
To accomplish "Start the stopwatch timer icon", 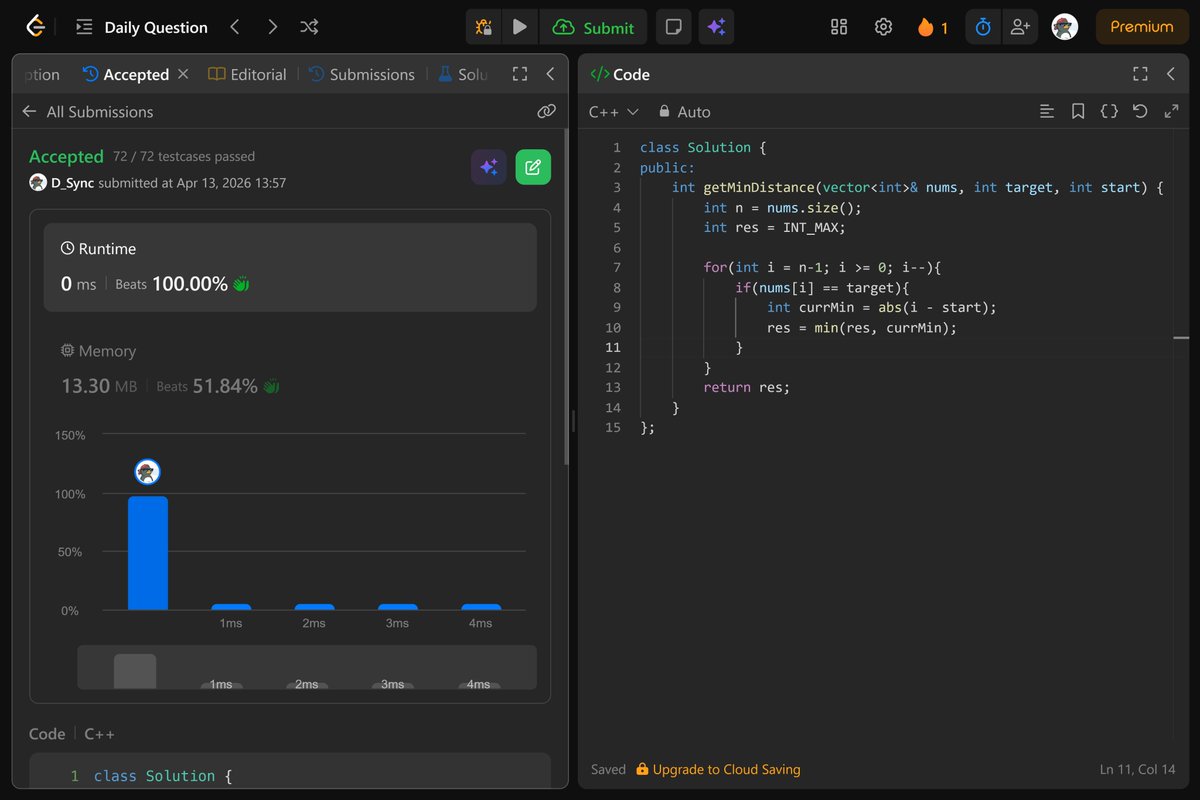I will coord(982,27).
